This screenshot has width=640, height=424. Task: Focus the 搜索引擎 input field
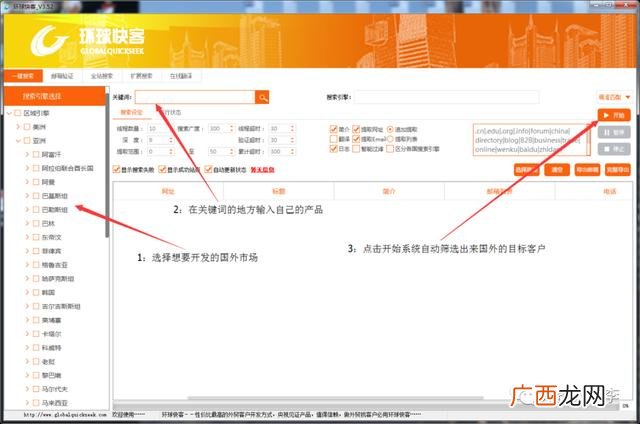coord(447,97)
